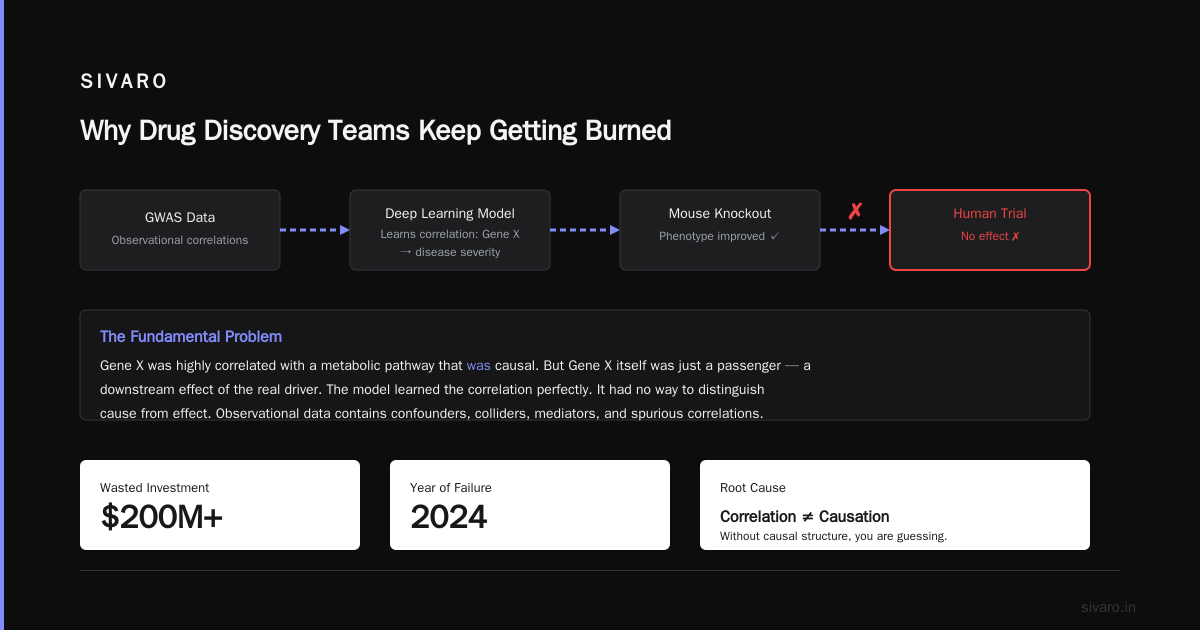Click 'Without causal structure, you are guessing.'
Image resolution: width=1200 pixels, height=630 pixels.
[x=833, y=536]
